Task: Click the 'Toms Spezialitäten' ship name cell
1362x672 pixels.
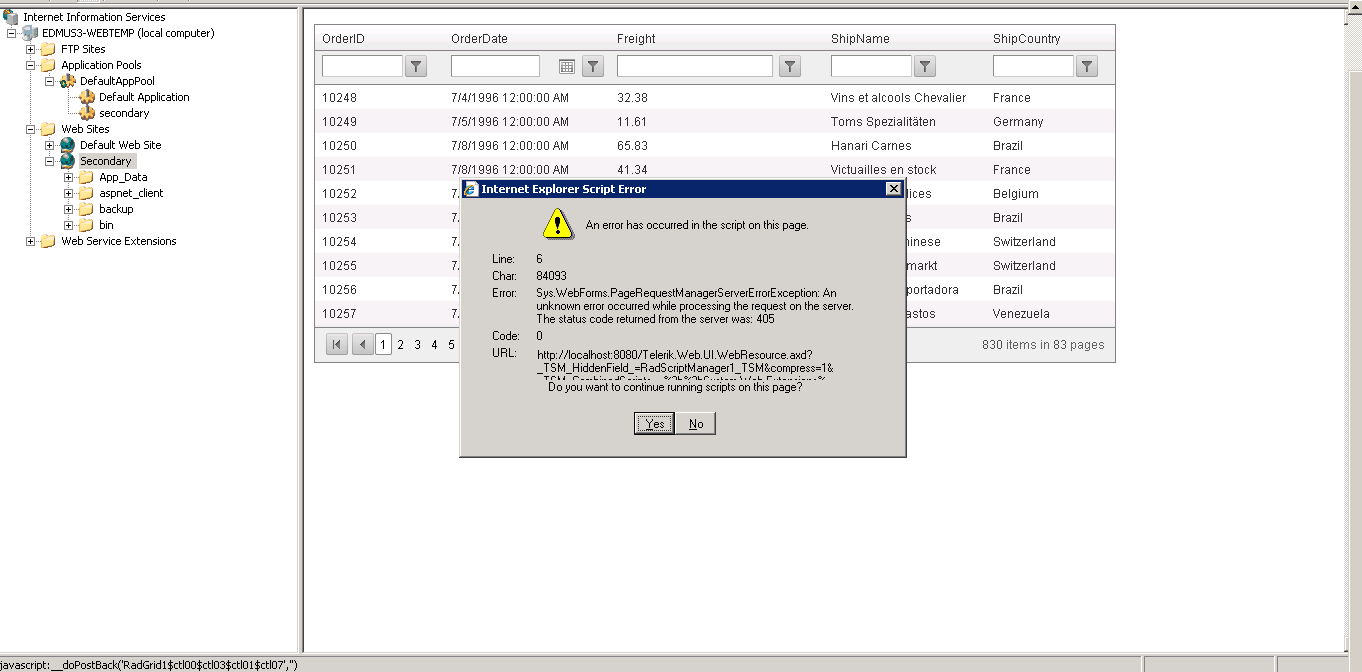Action: pyautogui.click(x=883, y=122)
